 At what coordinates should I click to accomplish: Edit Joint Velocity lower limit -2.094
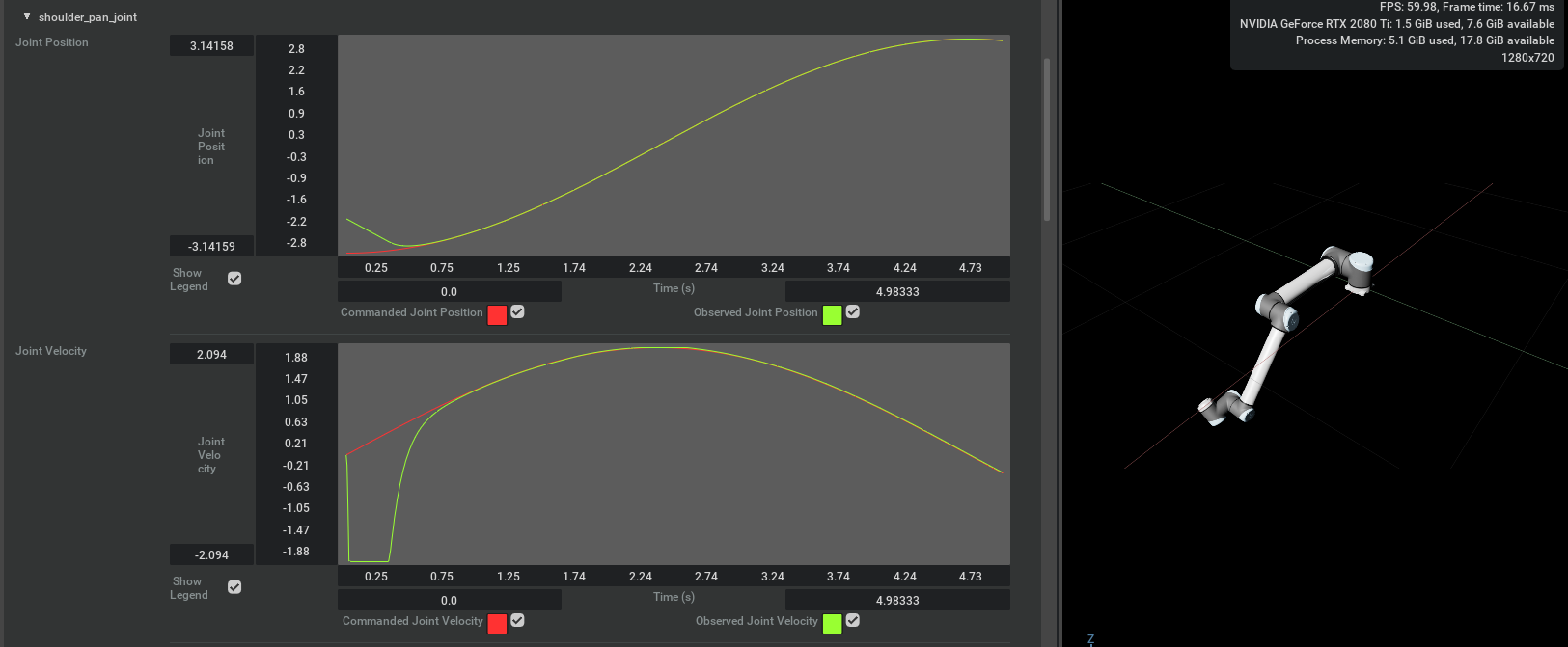tap(211, 554)
